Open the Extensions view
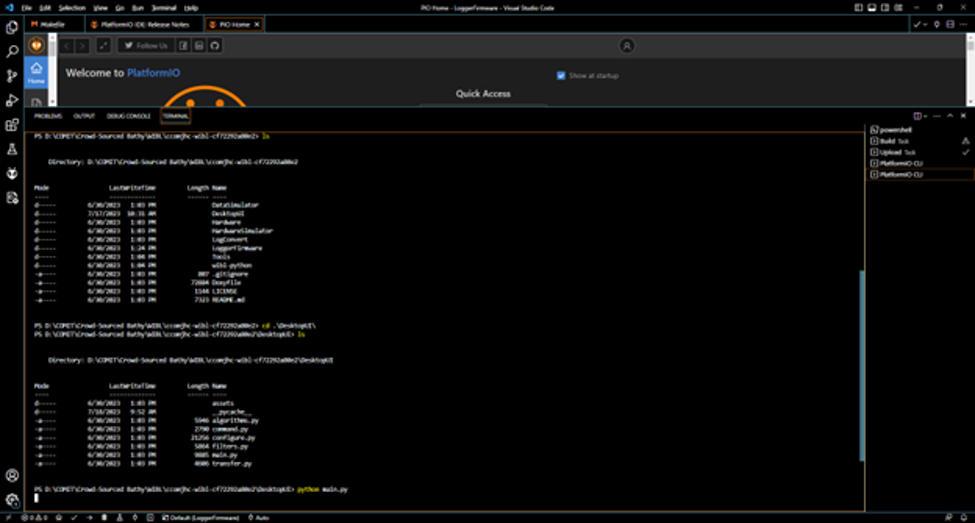975x523 pixels. [12, 125]
